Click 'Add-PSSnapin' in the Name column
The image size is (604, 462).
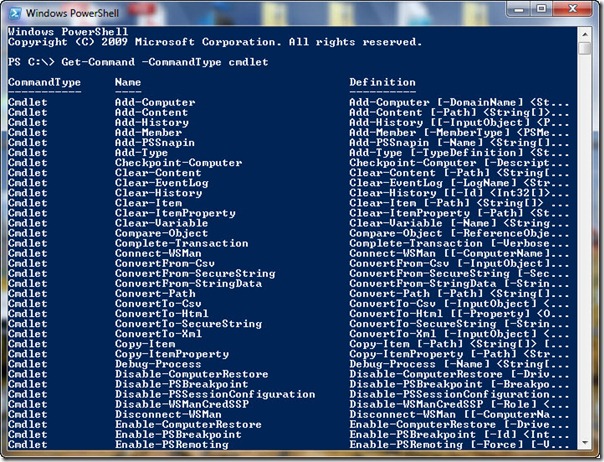[155, 143]
